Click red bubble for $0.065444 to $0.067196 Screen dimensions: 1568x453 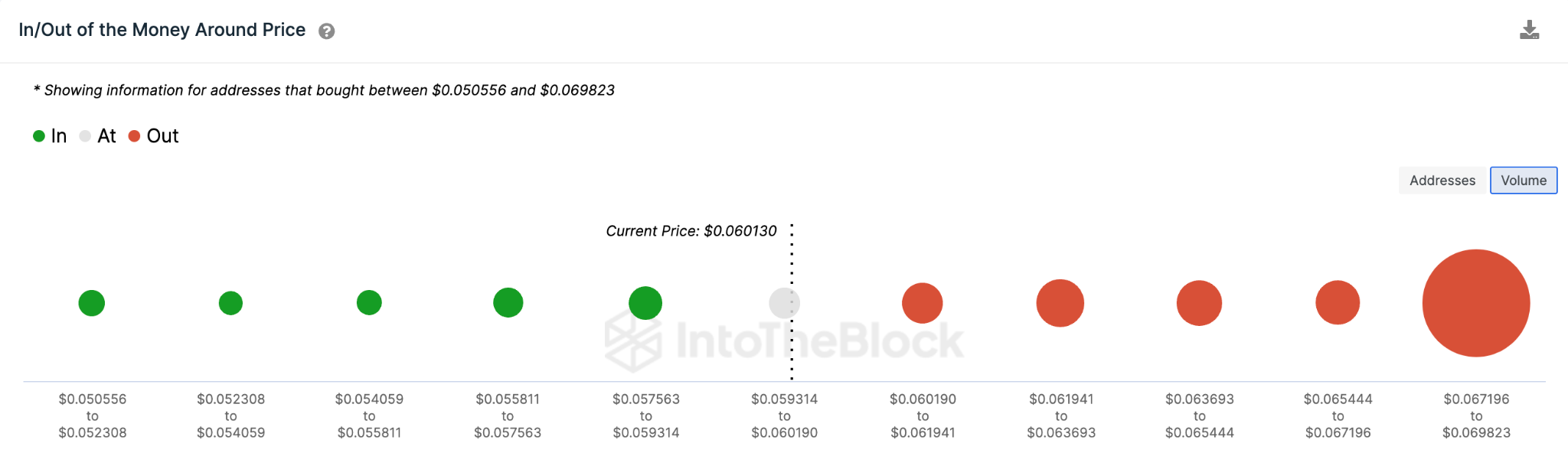pyautogui.click(x=1338, y=302)
